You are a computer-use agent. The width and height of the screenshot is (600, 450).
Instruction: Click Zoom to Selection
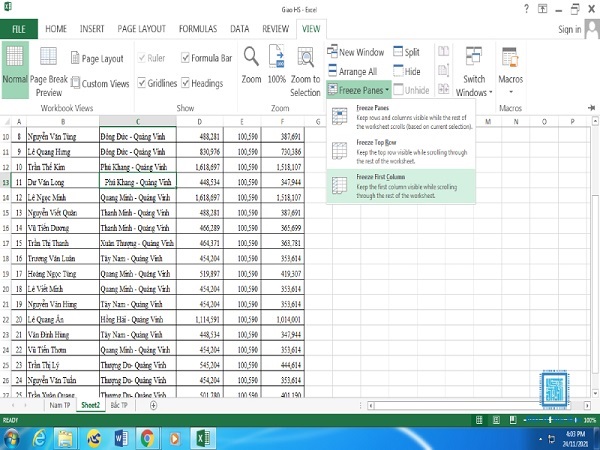(x=305, y=72)
